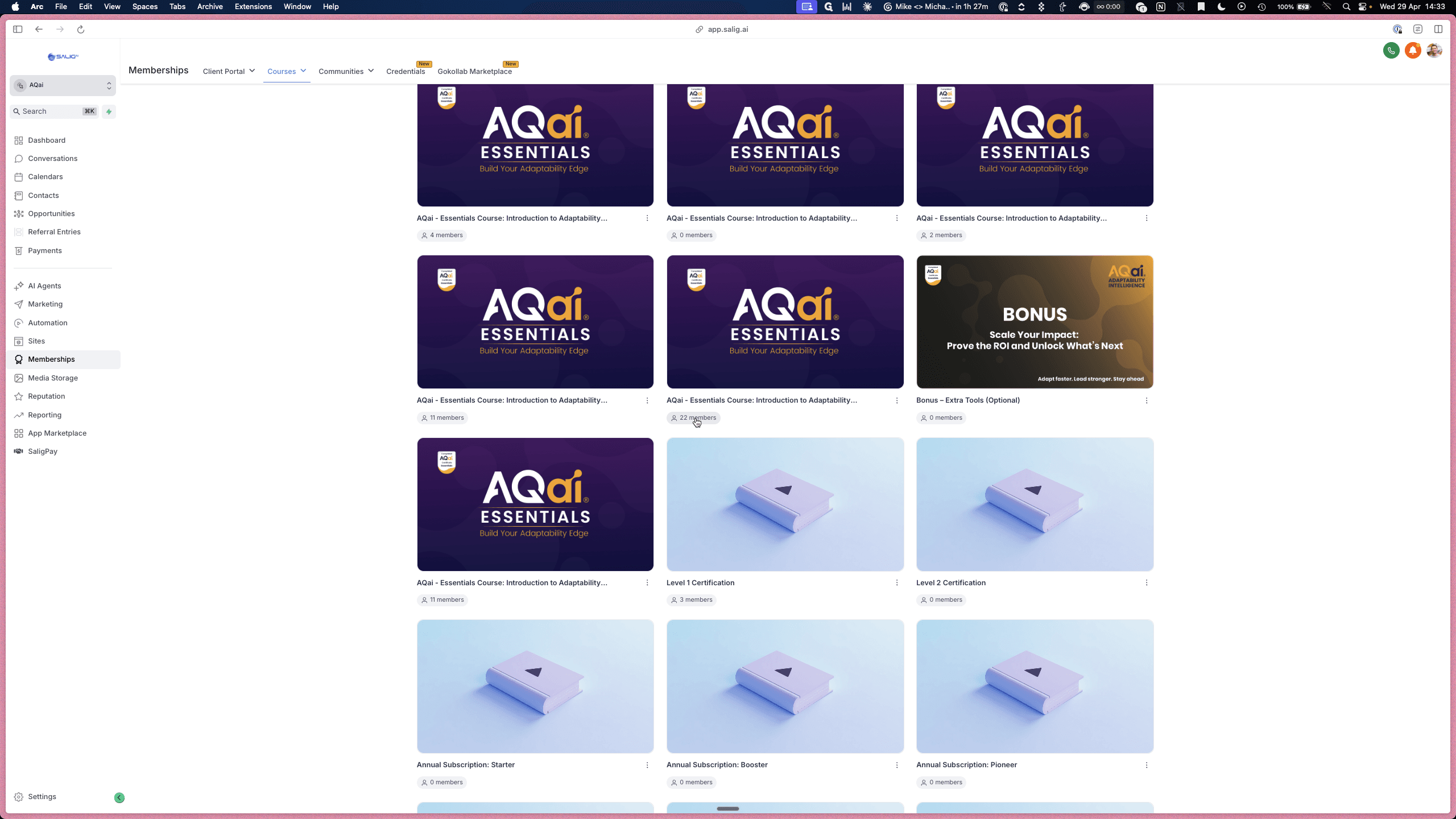The height and width of the screenshot is (819, 1456).
Task: Open the user profile avatar
Action: tap(1434, 51)
